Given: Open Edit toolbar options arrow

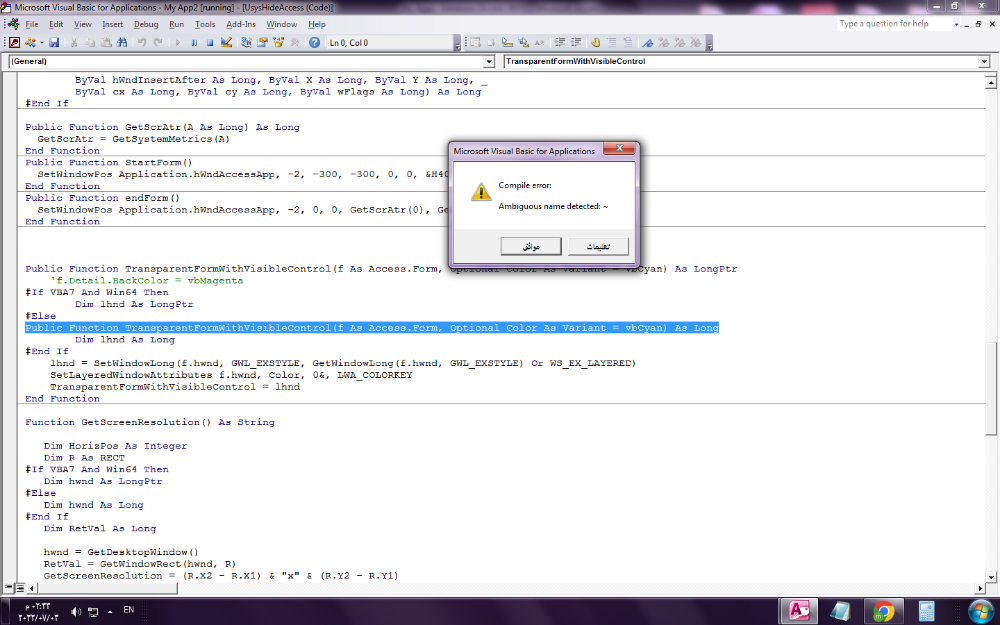Looking at the screenshot, I should [x=709, y=43].
